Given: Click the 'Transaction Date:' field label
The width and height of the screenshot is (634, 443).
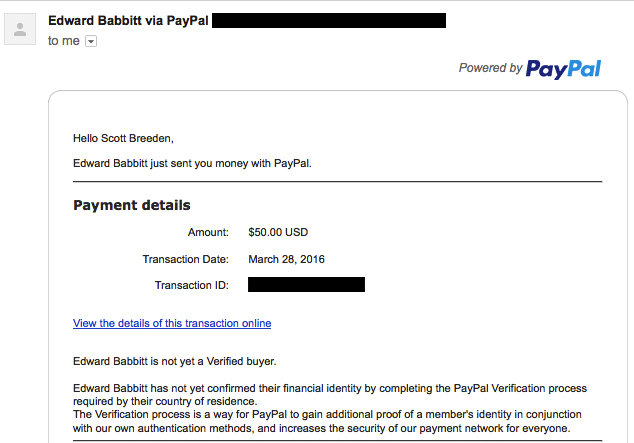Looking at the screenshot, I should 185,259.
